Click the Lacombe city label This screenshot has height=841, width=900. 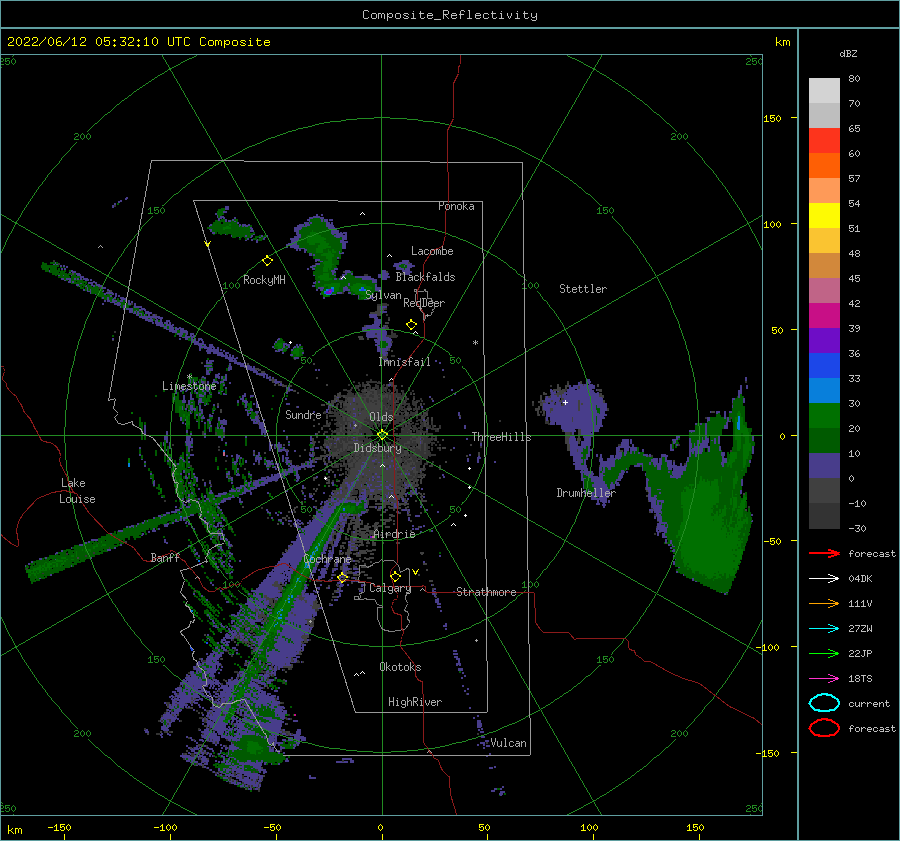[x=432, y=251]
